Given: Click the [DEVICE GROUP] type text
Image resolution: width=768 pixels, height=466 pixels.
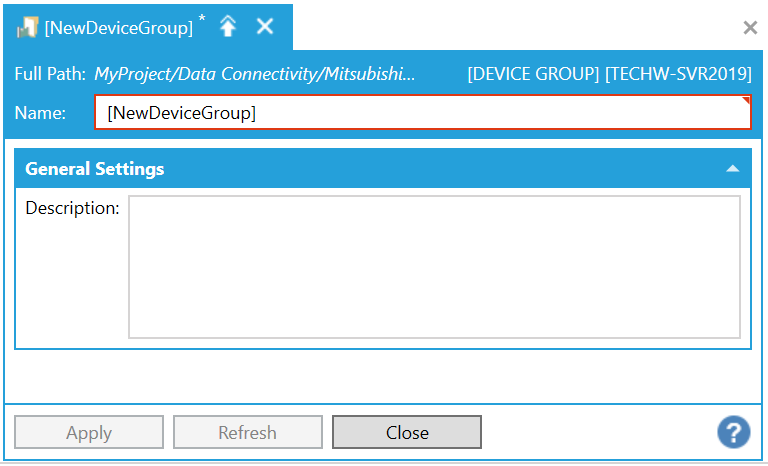Looking at the screenshot, I should coord(533,74).
